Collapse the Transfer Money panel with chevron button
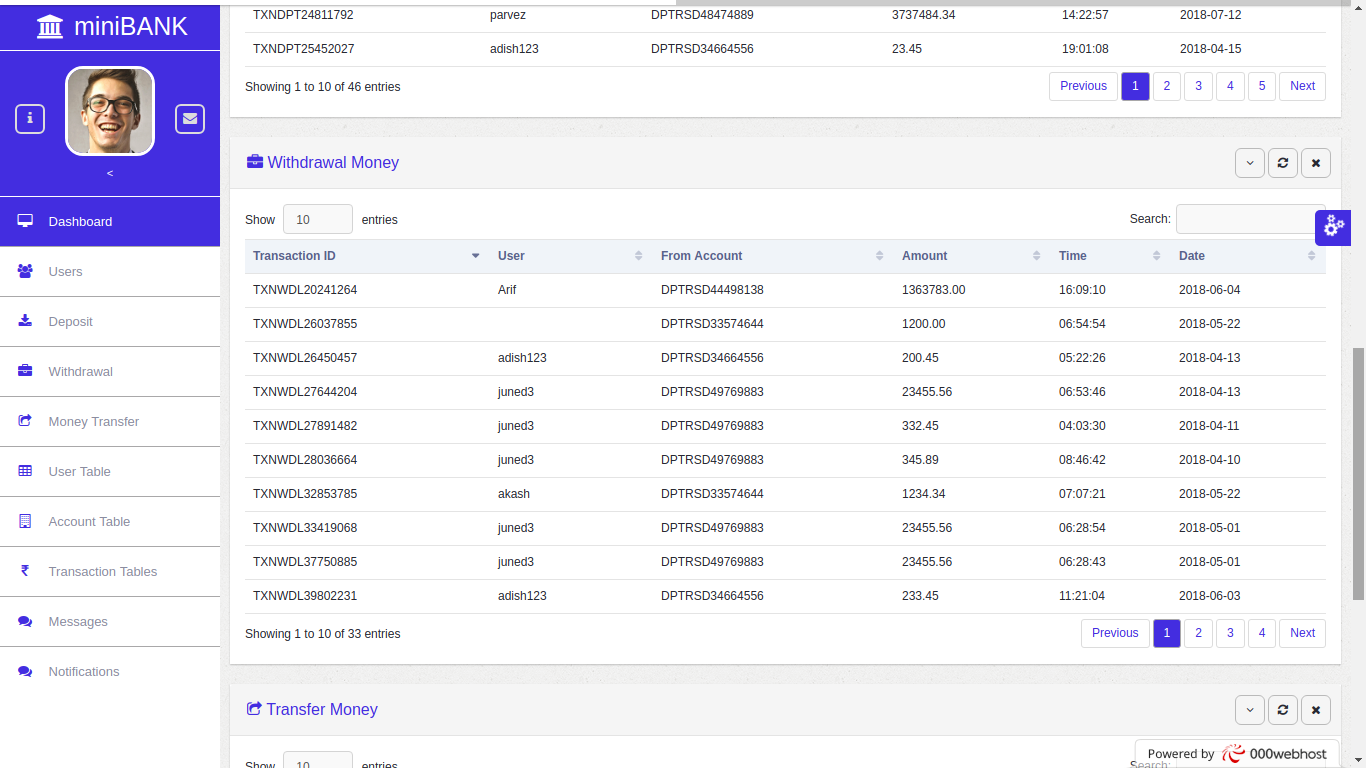 (1250, 710)
